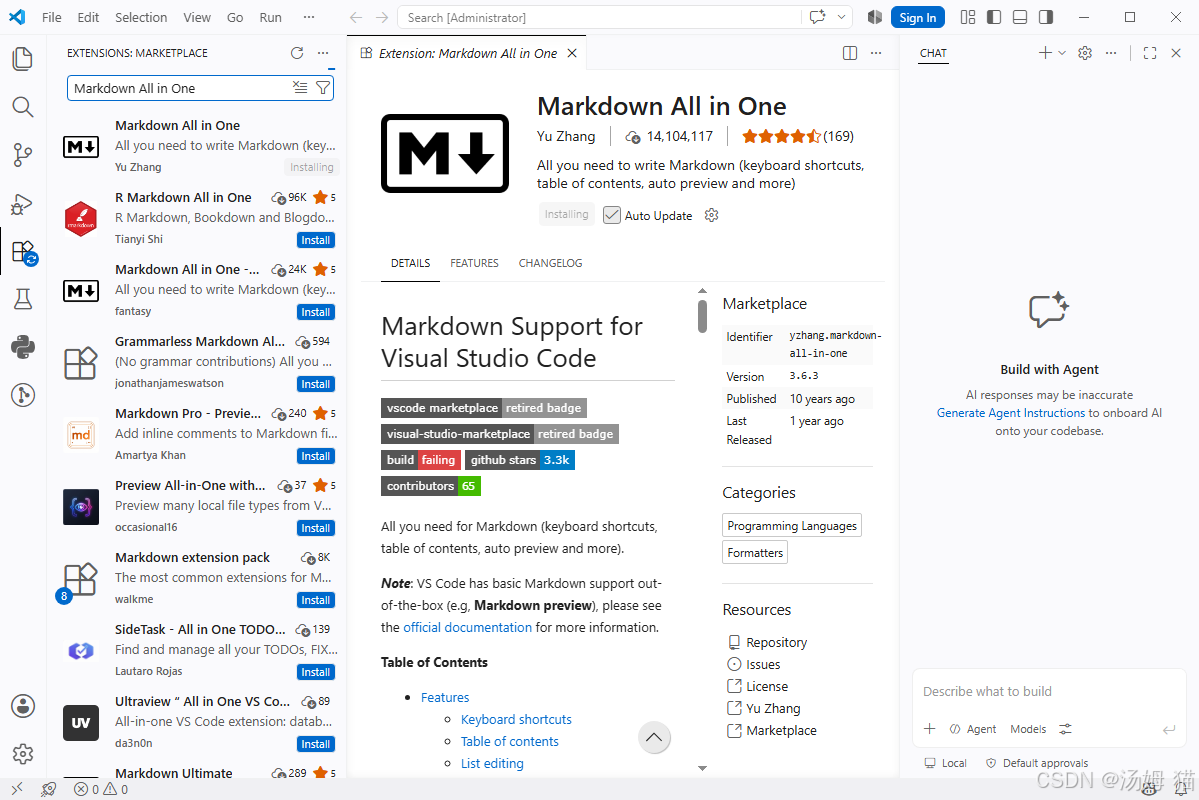Open the Default approvals selector
The width and height of the screenshot is (1199, 800).
click(x=1037, y=763)
